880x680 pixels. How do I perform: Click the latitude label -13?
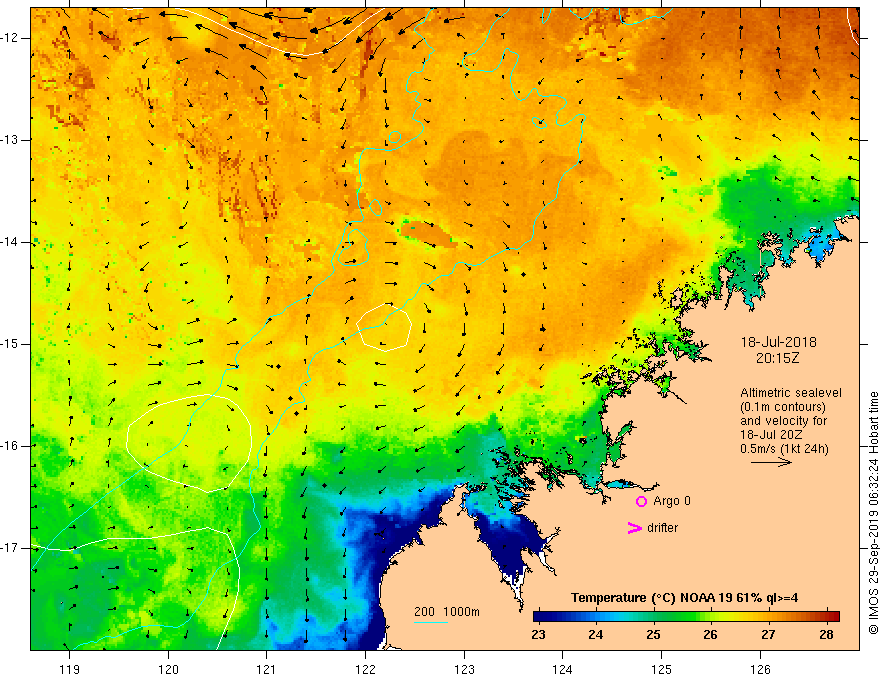coord(11,140)
